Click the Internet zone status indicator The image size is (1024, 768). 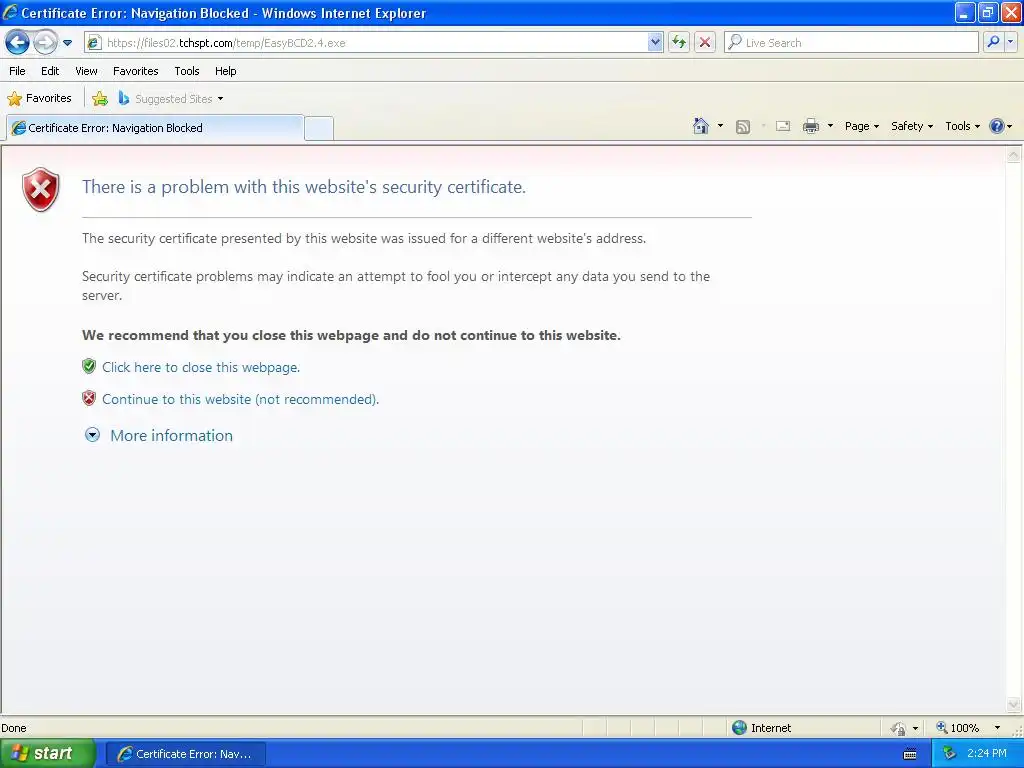point(761,728)
